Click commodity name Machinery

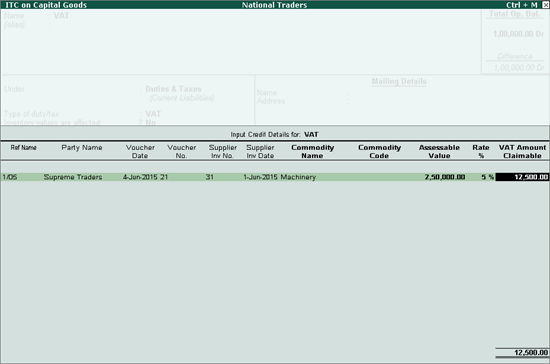tap(298, 177)
